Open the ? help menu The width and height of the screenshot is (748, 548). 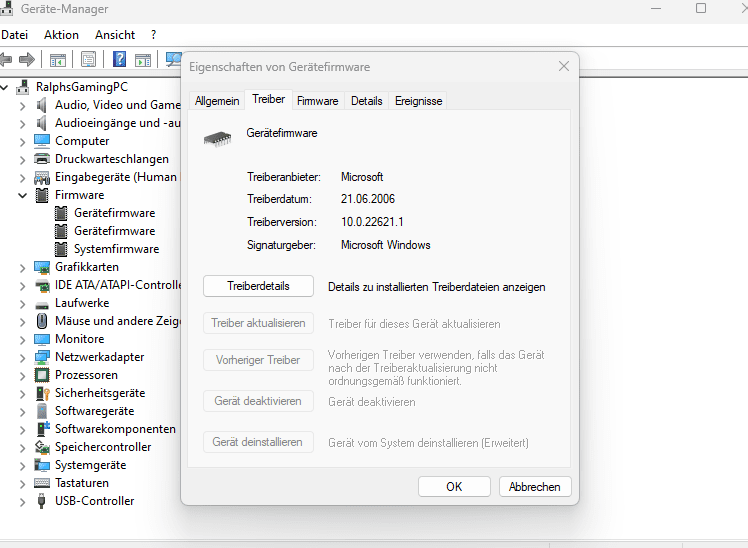click(x=153, y=35)
